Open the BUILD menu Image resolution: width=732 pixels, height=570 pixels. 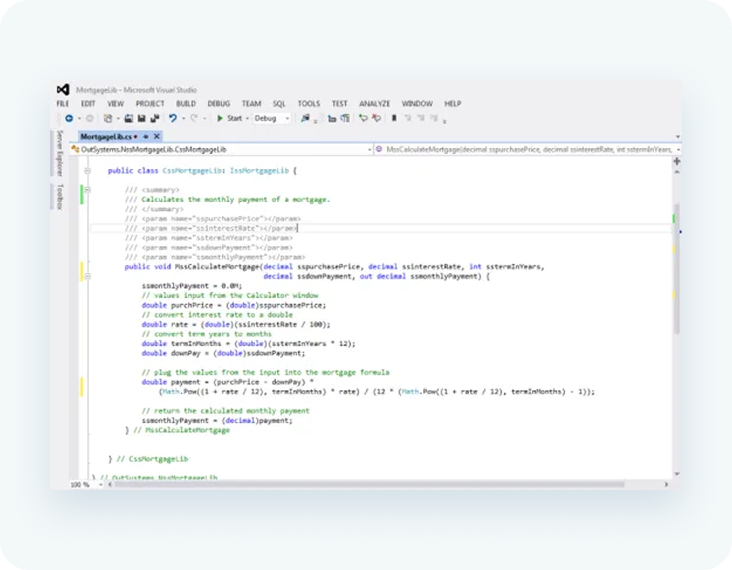tap(185, 103)
